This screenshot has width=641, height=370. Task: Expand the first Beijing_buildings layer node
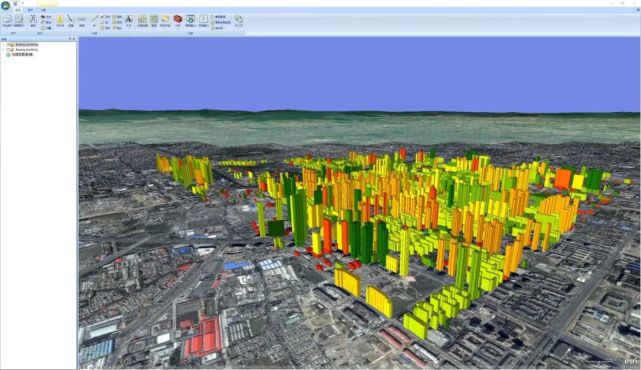click(x=3, y=45)
